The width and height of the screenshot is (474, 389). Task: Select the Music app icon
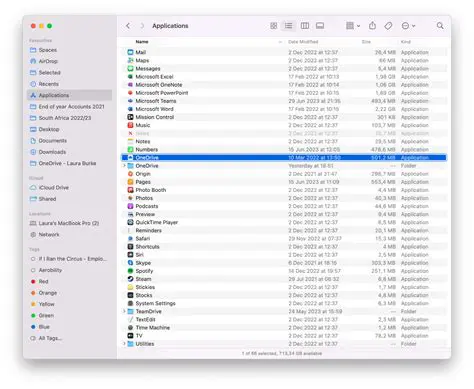[x=130, y=125]
